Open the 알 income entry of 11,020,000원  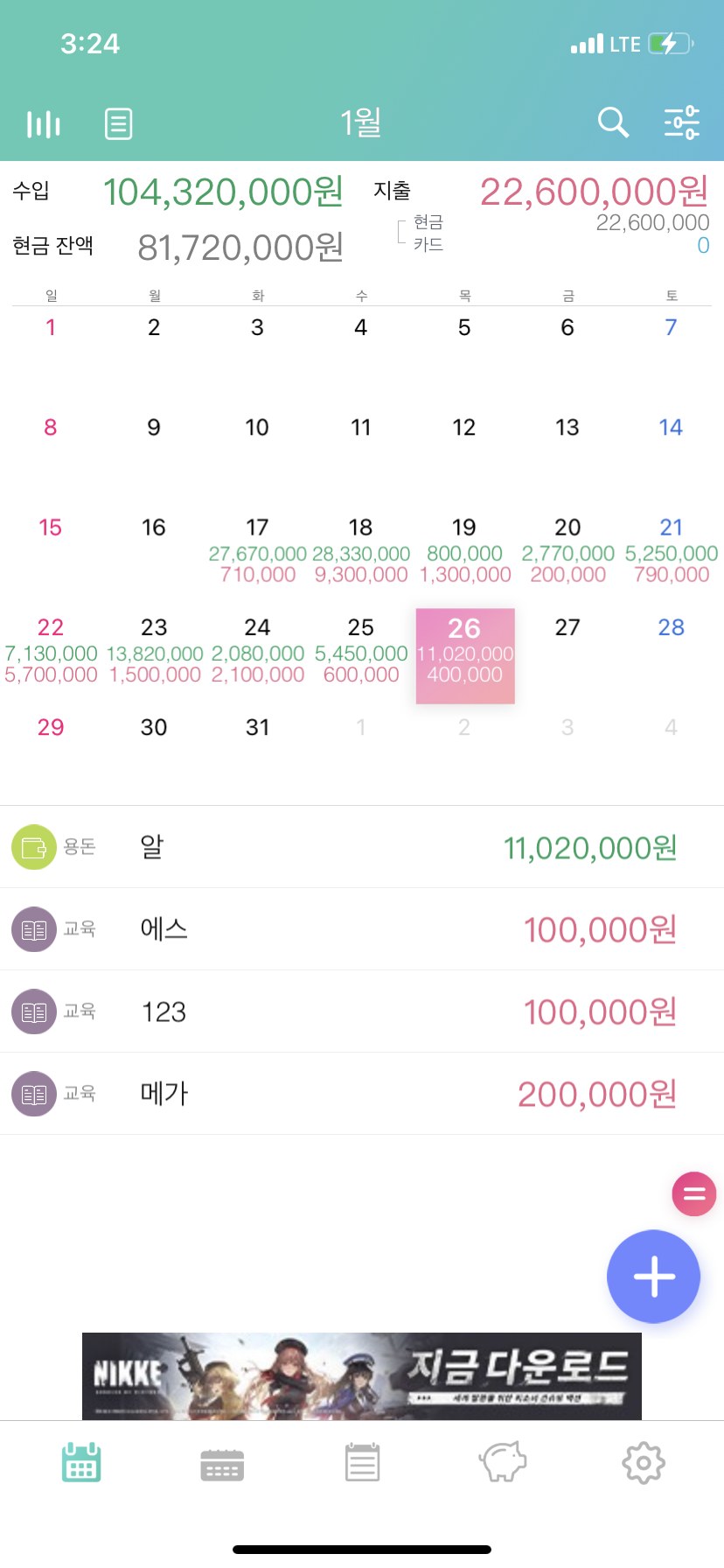[x=362, y=847]
